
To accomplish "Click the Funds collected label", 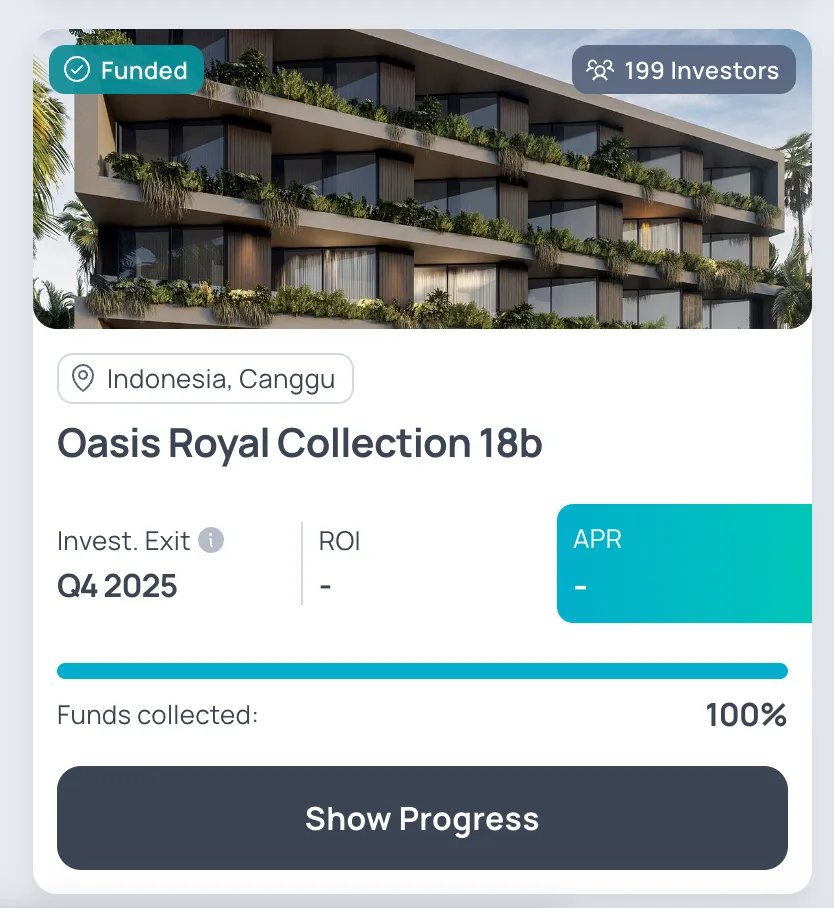I will pos(157,715).
